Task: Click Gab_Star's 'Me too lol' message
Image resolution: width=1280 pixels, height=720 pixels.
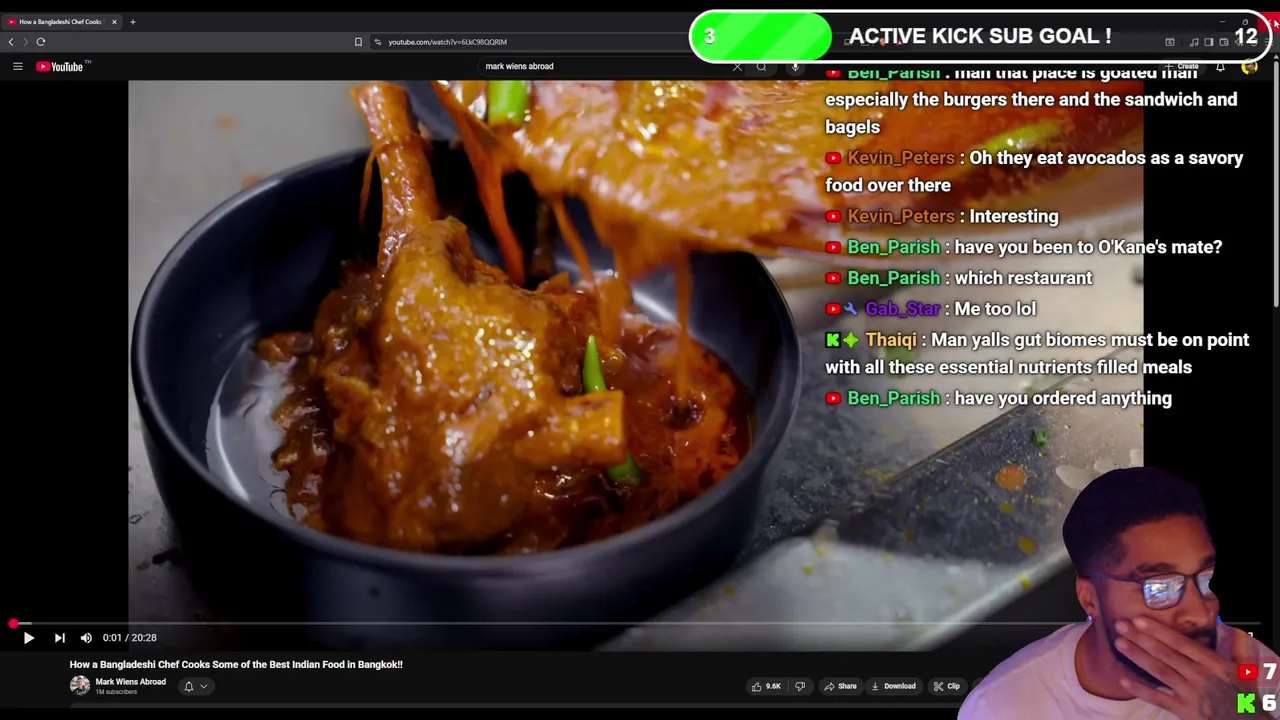Action: click(x=931, y=309)
